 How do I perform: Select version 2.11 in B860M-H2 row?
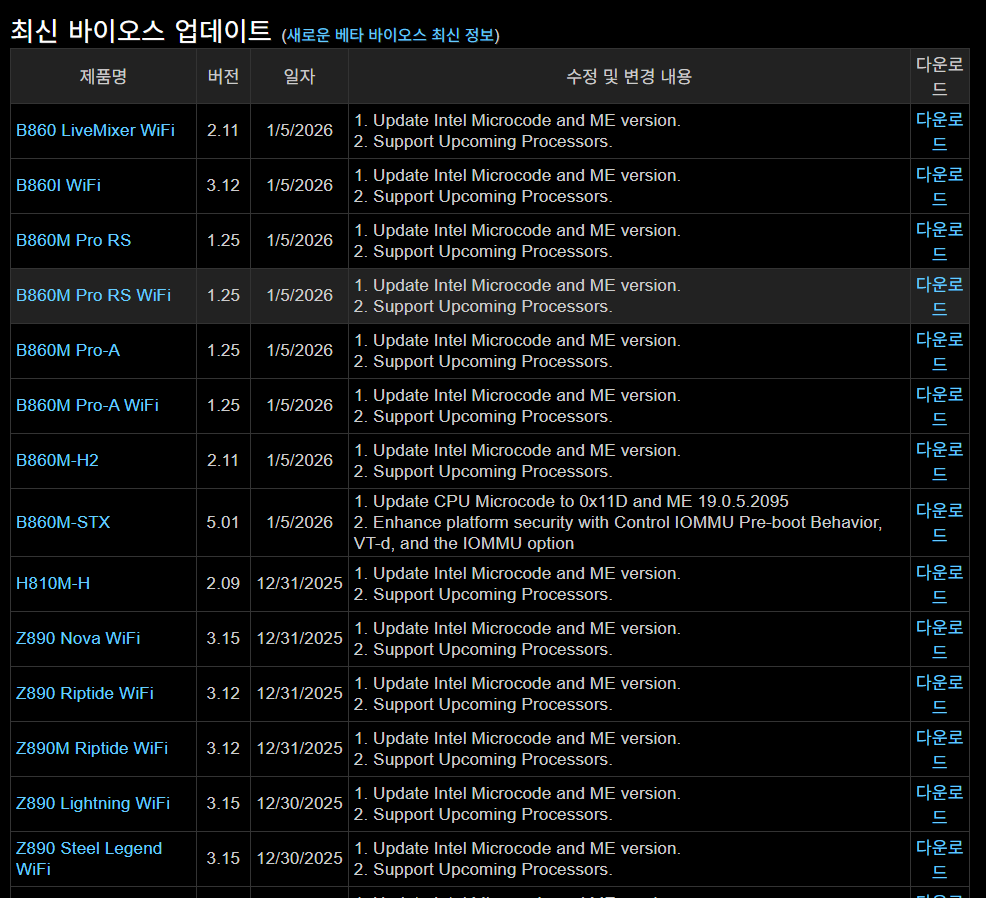[223, 460]
